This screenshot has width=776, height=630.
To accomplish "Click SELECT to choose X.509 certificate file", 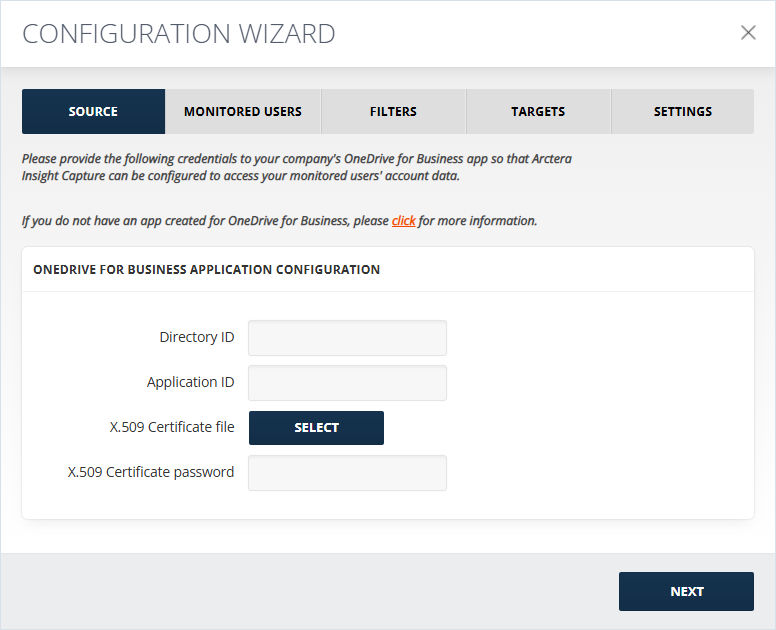I will pos(316,428).
